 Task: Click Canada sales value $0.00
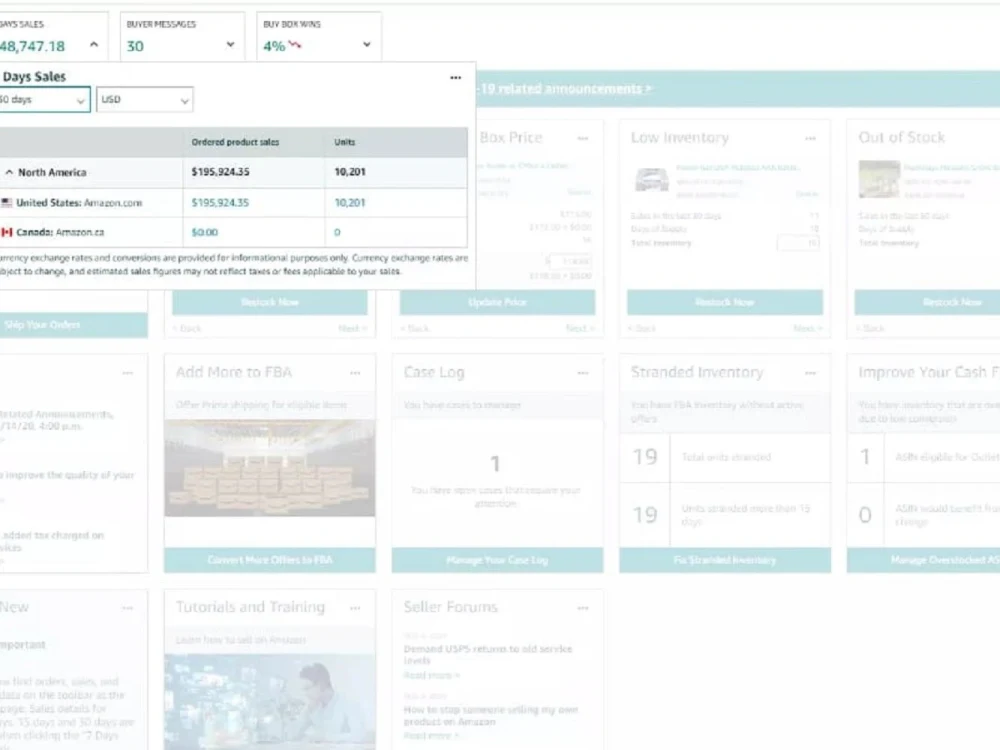205,232
